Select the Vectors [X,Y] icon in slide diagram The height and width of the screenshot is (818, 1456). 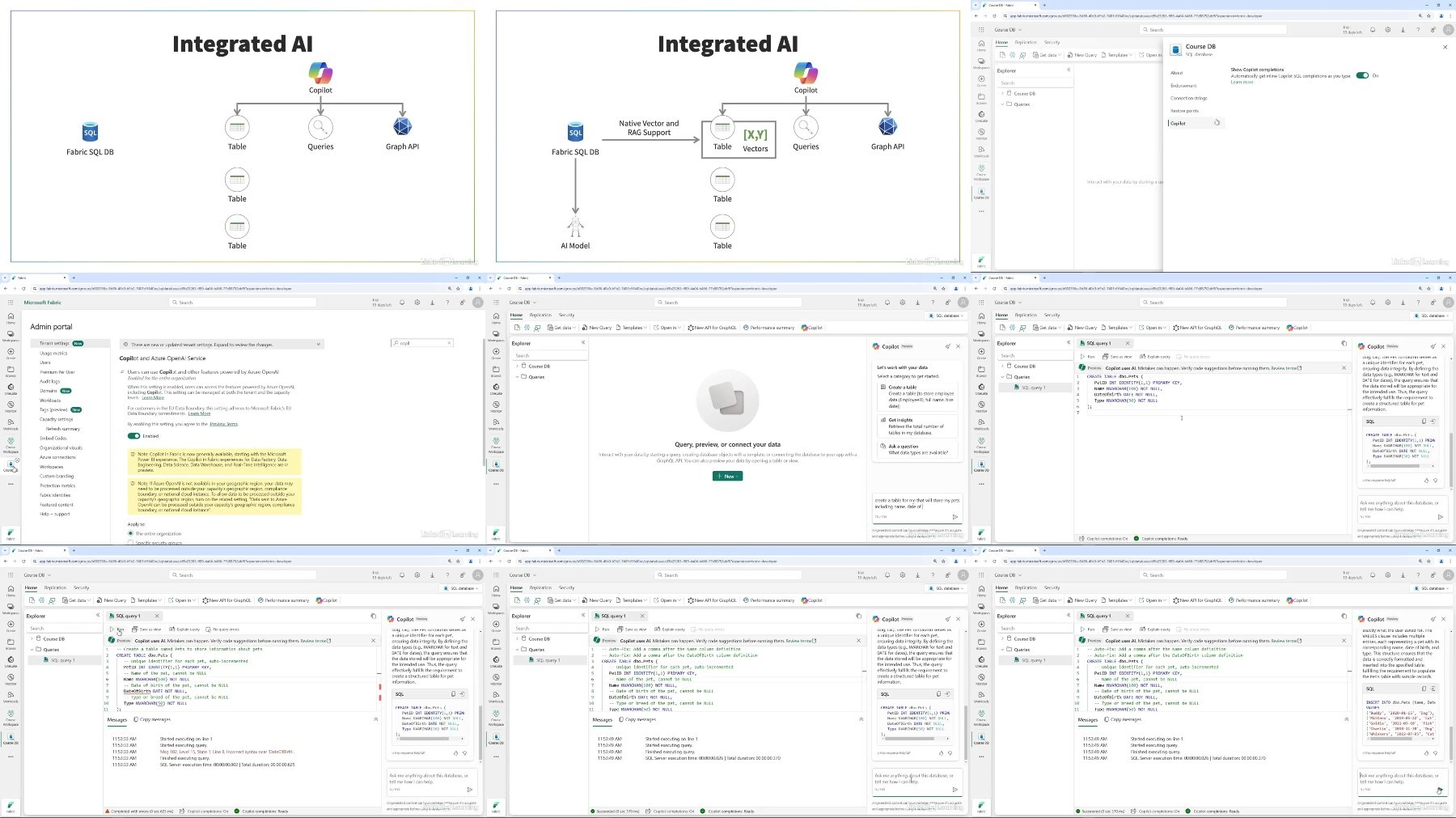(756, 138)
